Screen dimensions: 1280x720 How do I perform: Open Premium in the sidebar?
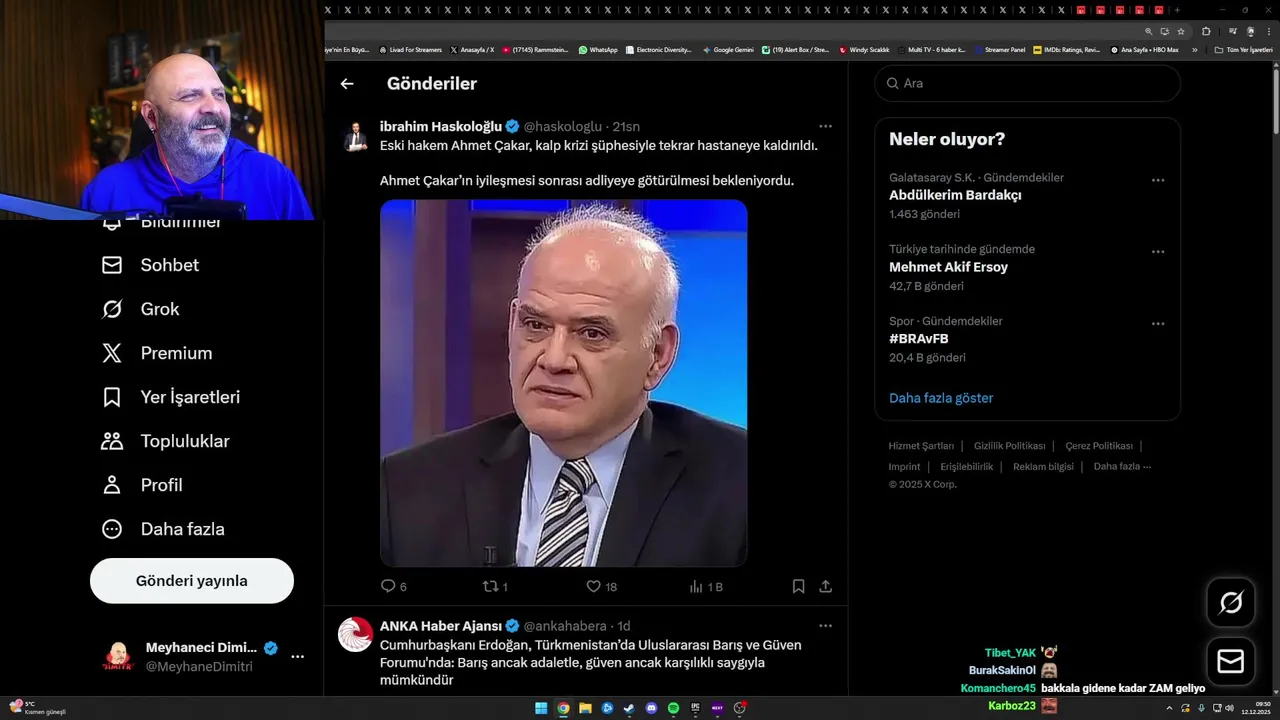157,353
